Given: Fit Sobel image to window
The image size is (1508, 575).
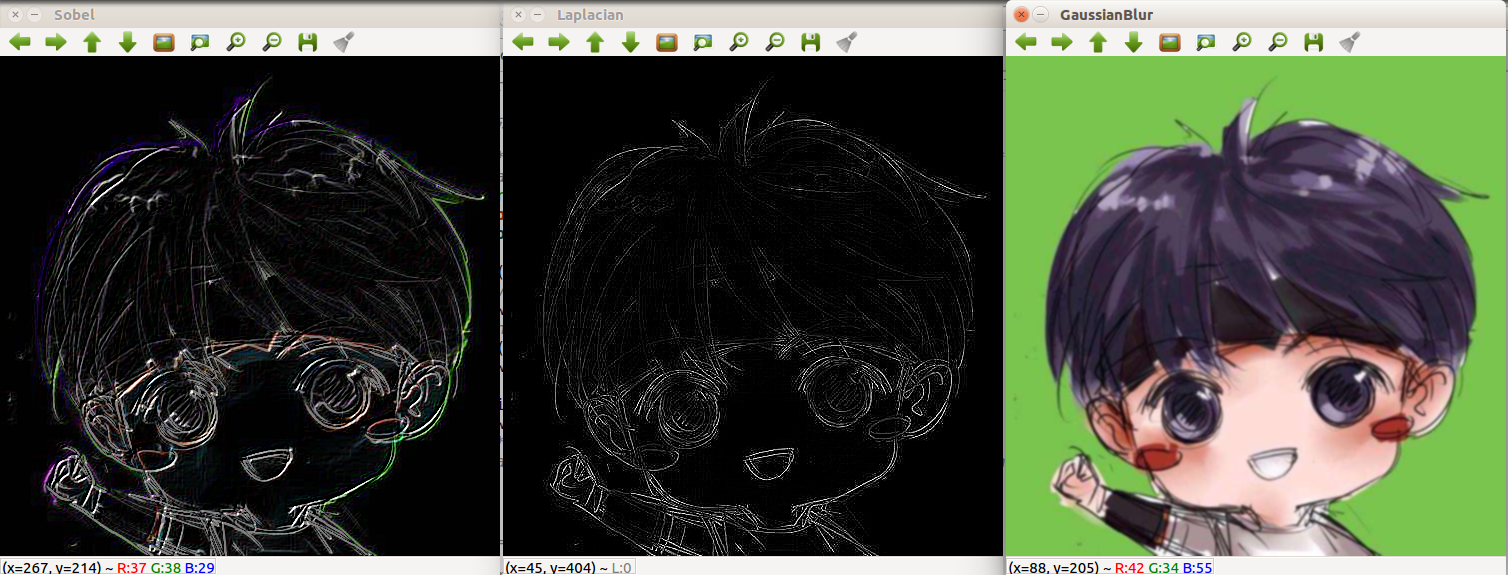Looking at the screenshot, I should (200, 42).
